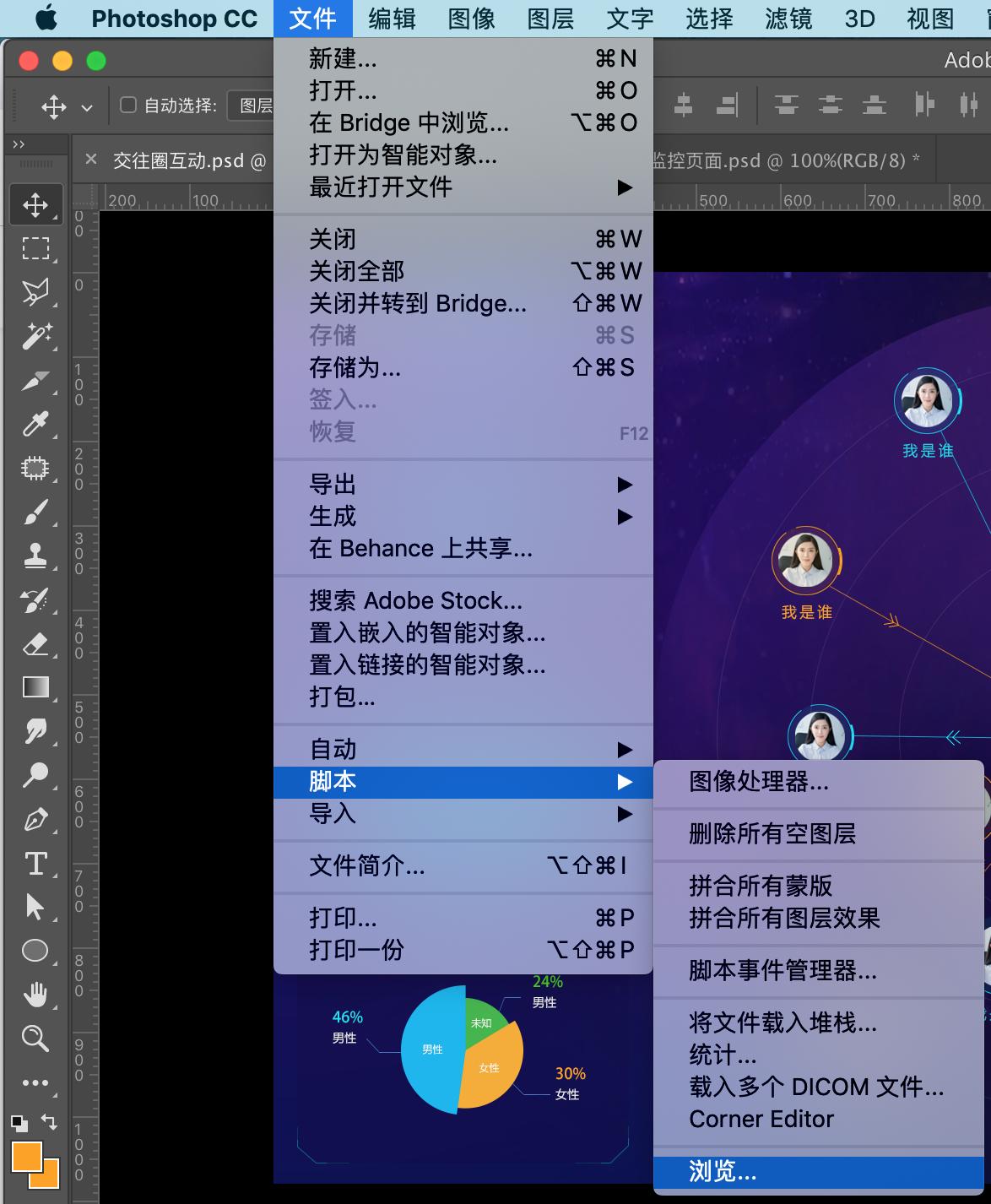Choose 浏览... in the 脚本 submenu
991x1204 pixels.
click(722, 1171)
